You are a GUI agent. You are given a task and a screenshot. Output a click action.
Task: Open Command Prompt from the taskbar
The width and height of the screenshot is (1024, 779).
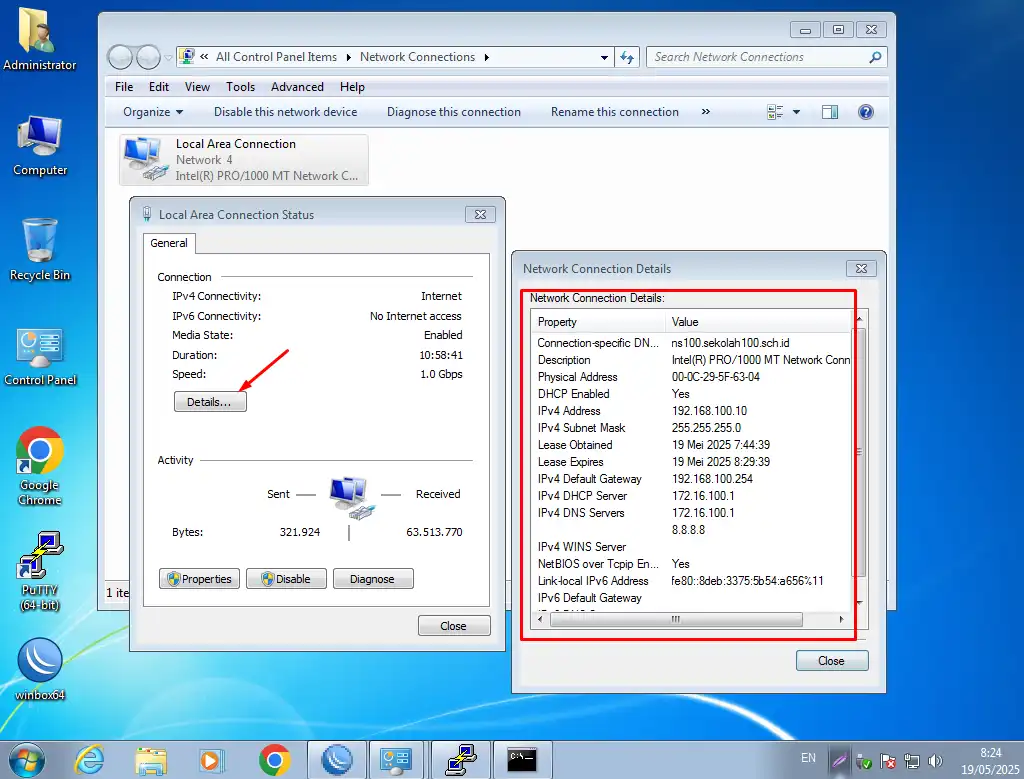[x=521, y=759]
